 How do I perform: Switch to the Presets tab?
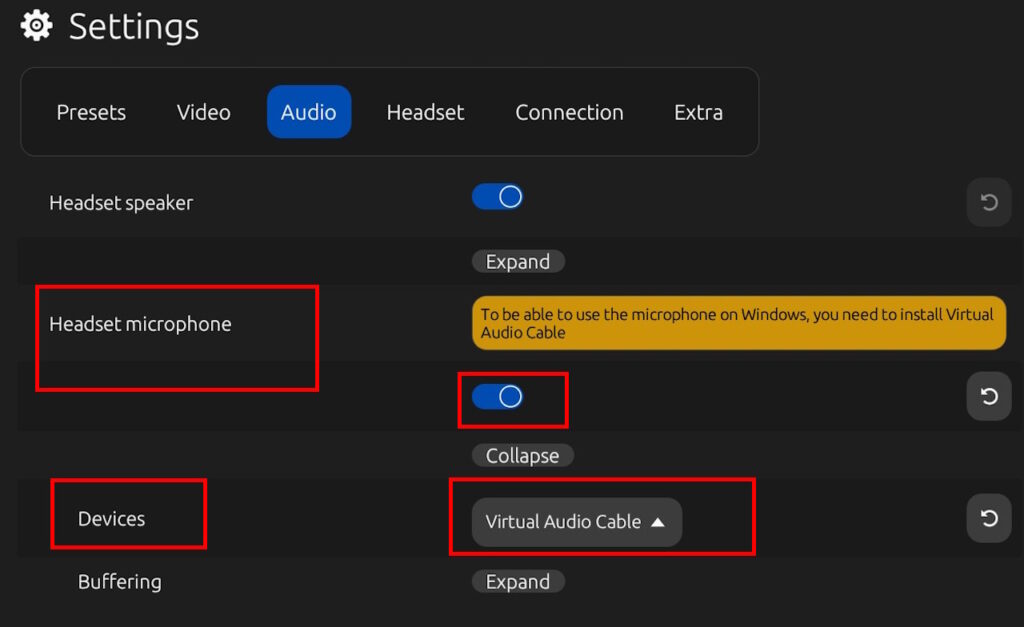[x=91, y=112]
